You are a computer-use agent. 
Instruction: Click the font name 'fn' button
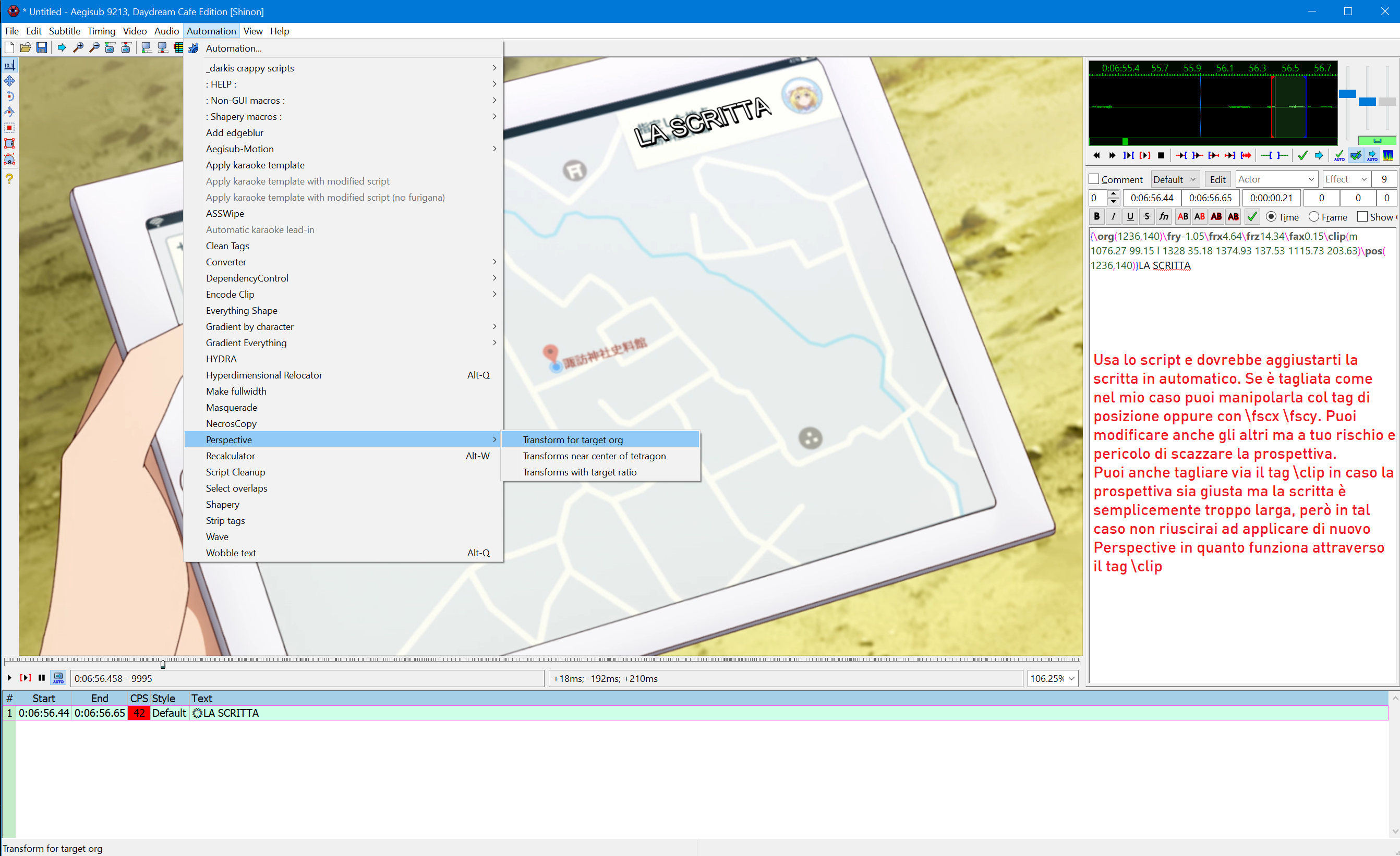point(1163,216)
